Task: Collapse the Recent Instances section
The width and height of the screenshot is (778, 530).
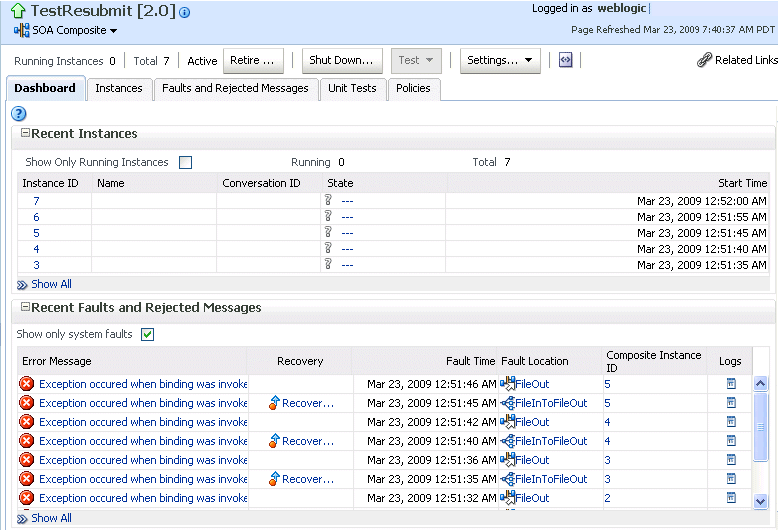Action: (x=25, y=133)
